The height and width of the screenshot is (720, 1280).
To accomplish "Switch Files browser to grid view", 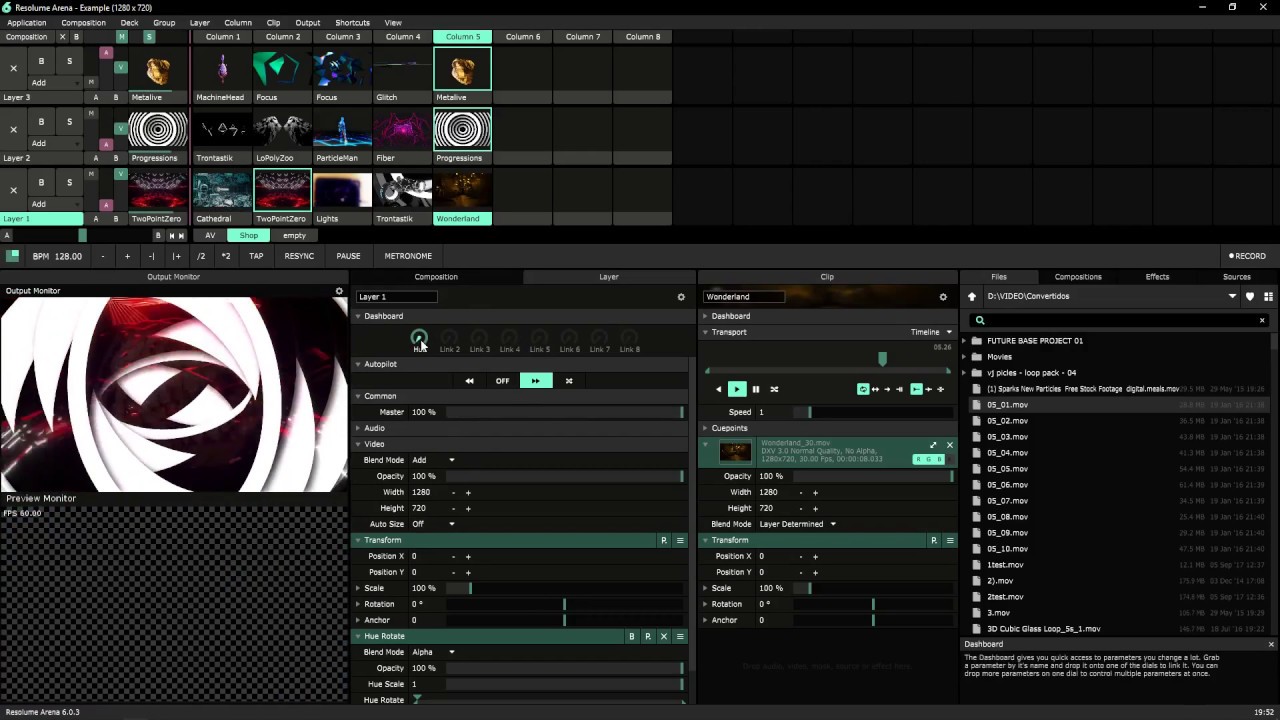I will (1268, 296).
